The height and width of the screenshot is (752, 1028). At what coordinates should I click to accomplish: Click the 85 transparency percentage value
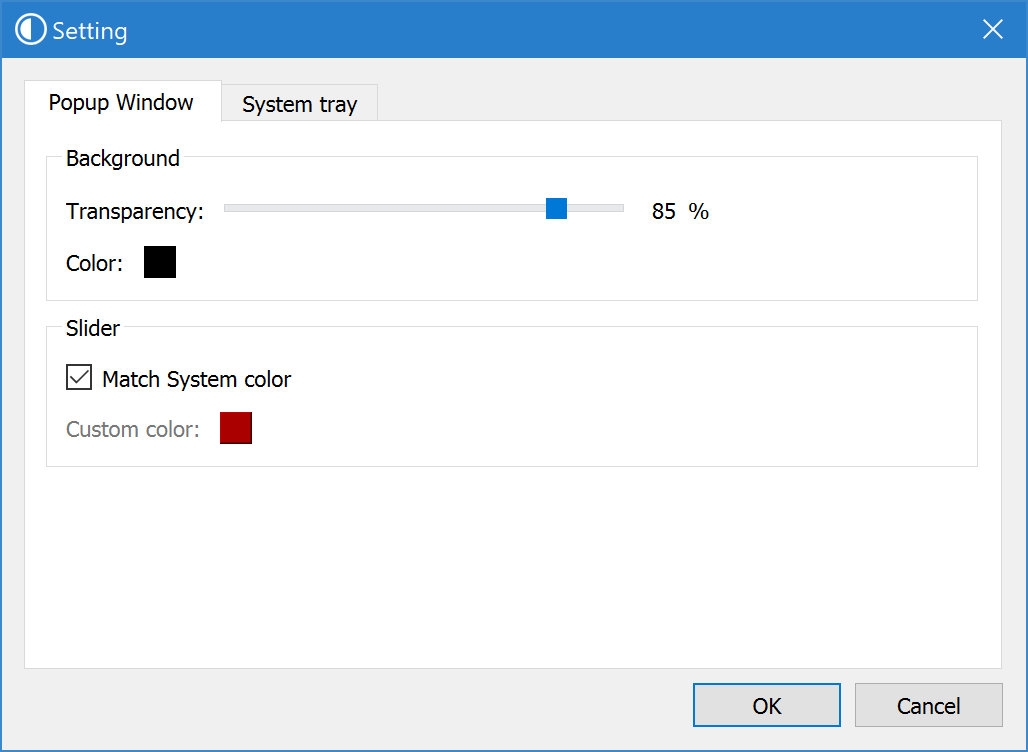click(664, 211)
